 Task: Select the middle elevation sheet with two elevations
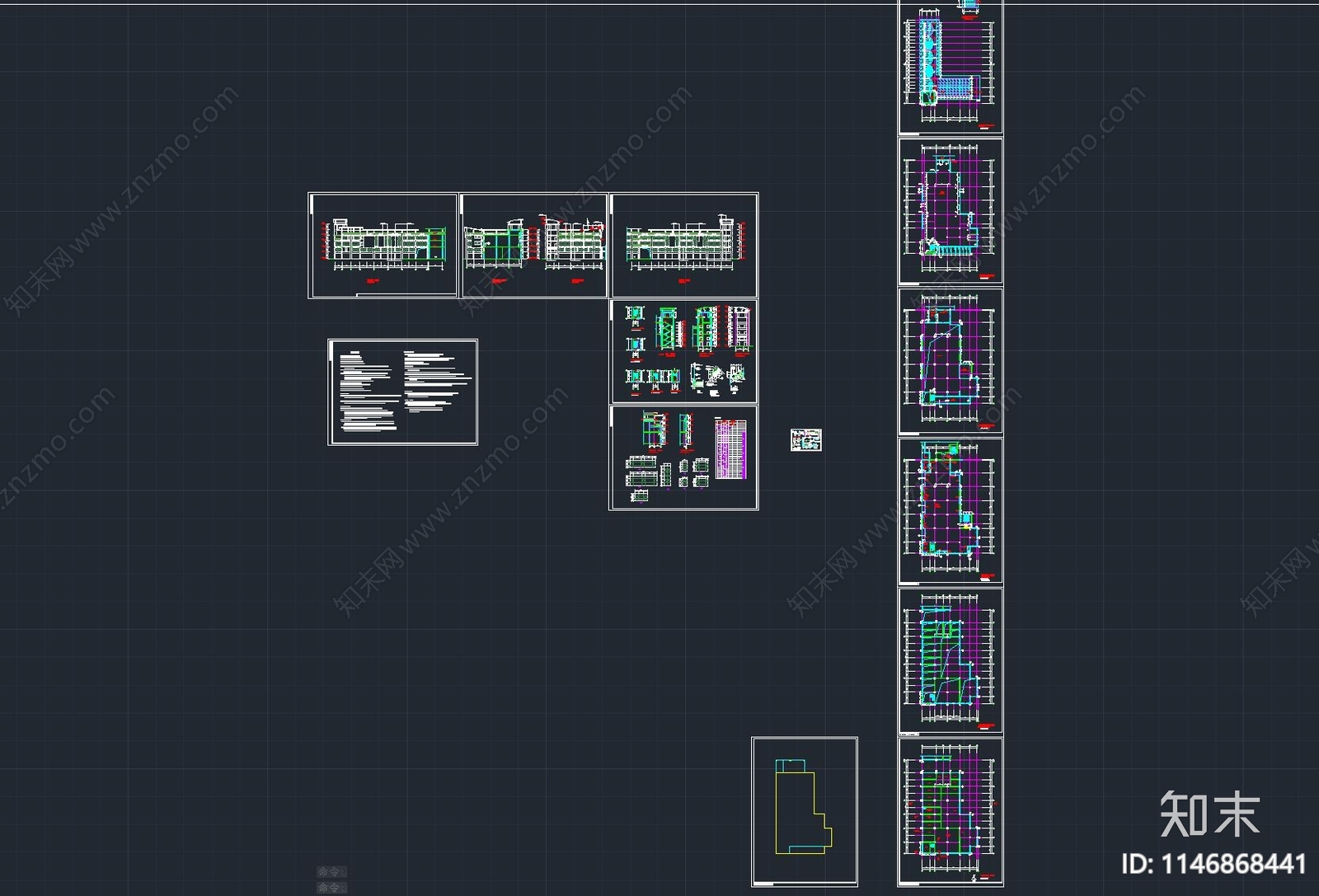pos(534,246)
